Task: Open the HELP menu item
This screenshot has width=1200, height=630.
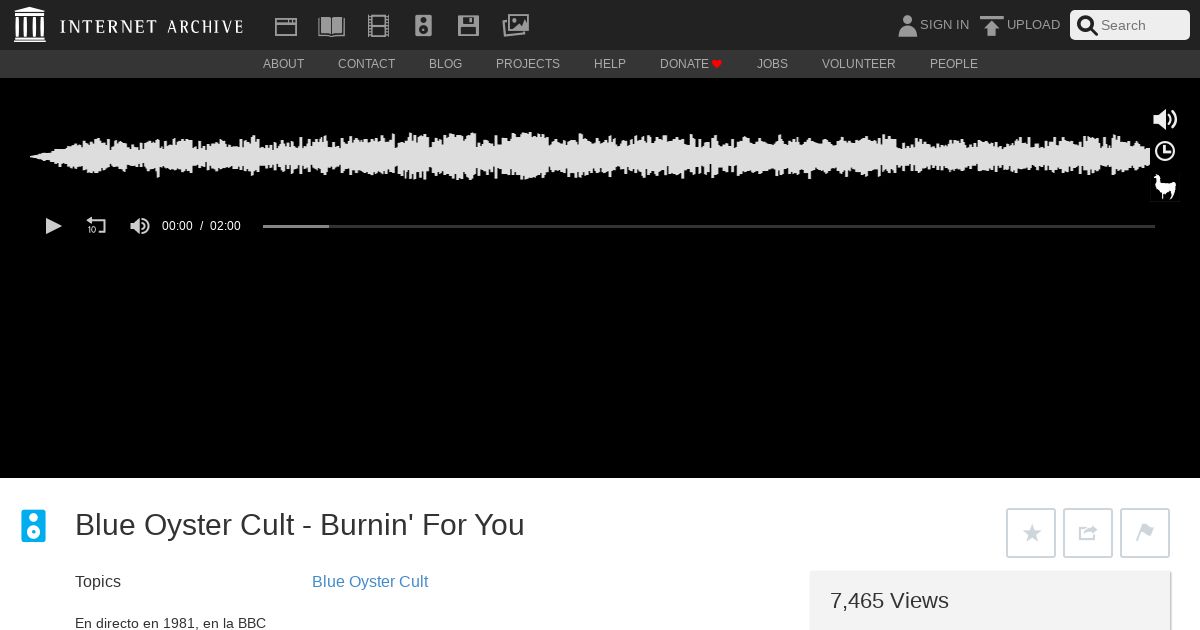Action: (x=610, y=64)
